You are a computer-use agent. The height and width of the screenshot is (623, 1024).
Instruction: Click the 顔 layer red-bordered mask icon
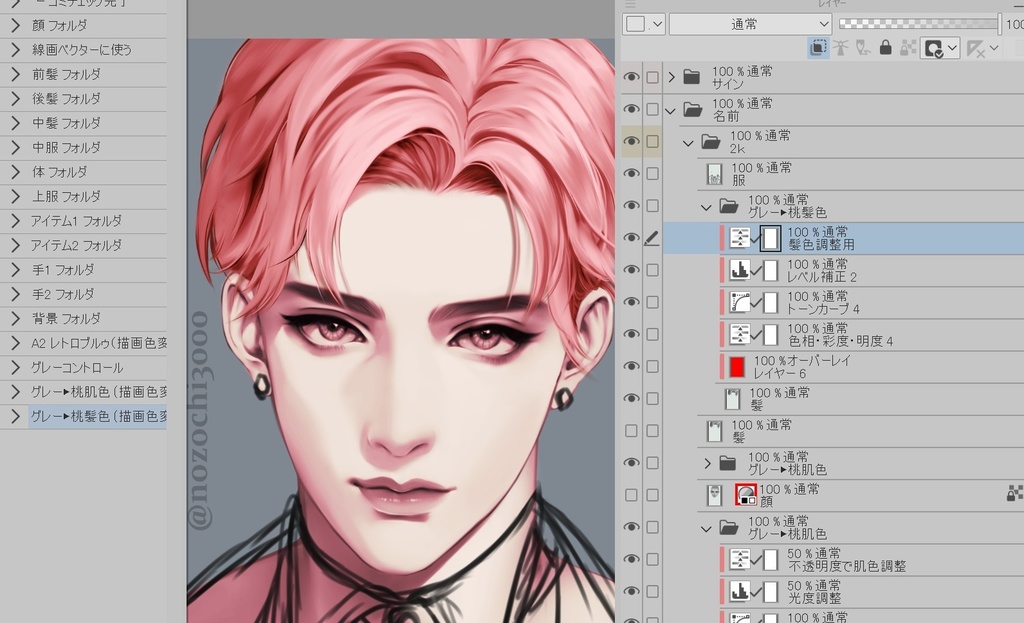pyautogui.click(x=746, y=494)
